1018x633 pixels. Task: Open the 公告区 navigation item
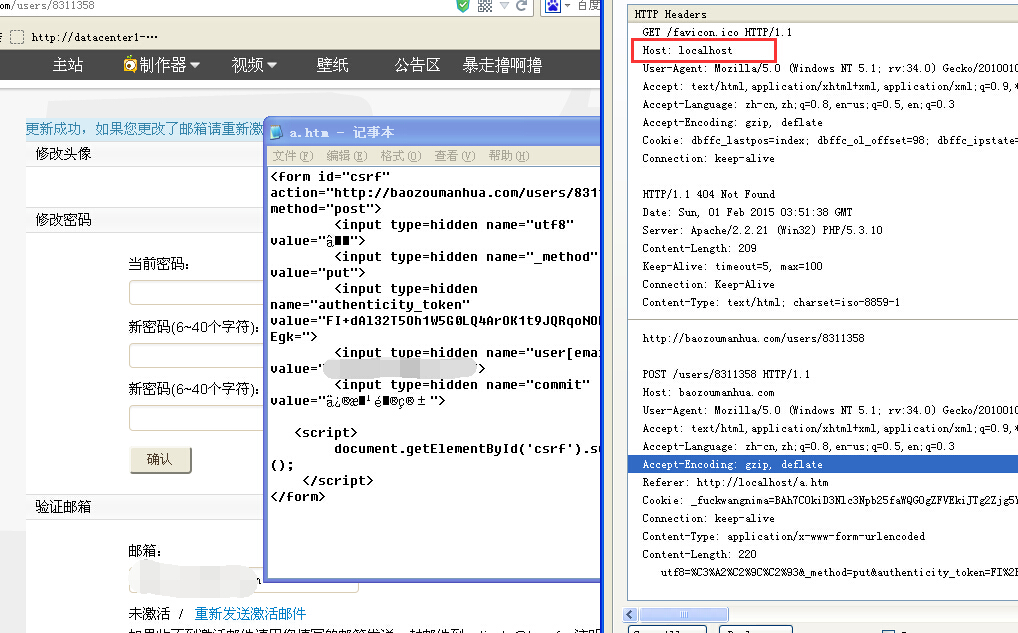417,65
